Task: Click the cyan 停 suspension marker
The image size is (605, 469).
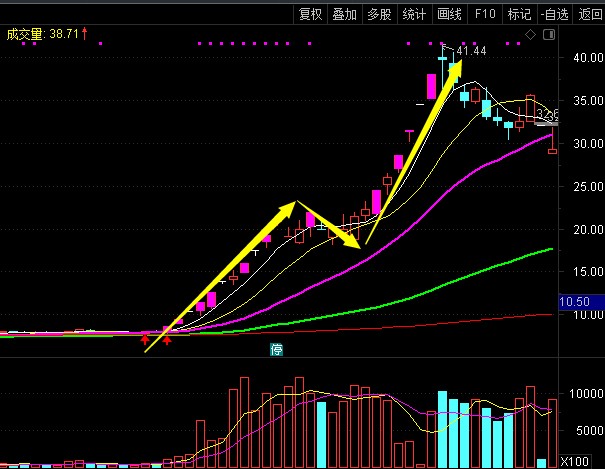Action: click(276, 350)
